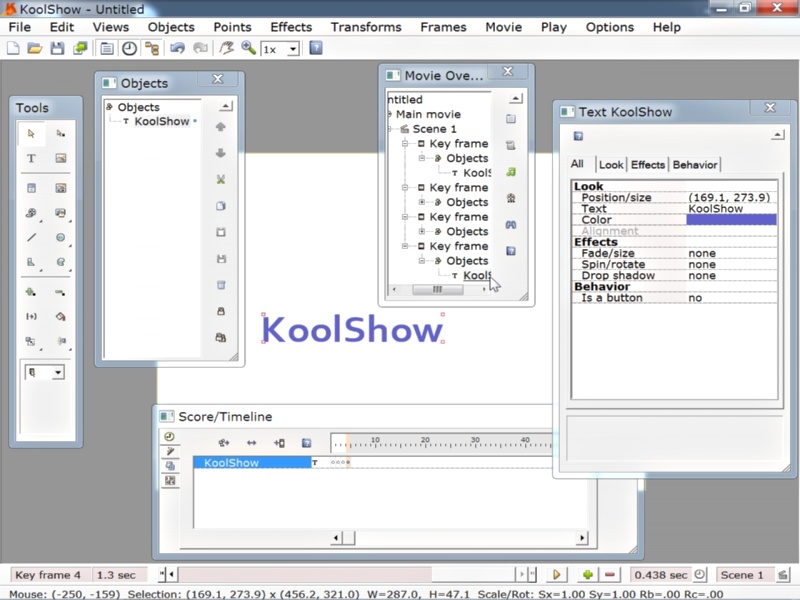This screenshot has height=600, width=800.
Task: Click the binoculars icon in Movie Overview
Action: click(511, 224)
